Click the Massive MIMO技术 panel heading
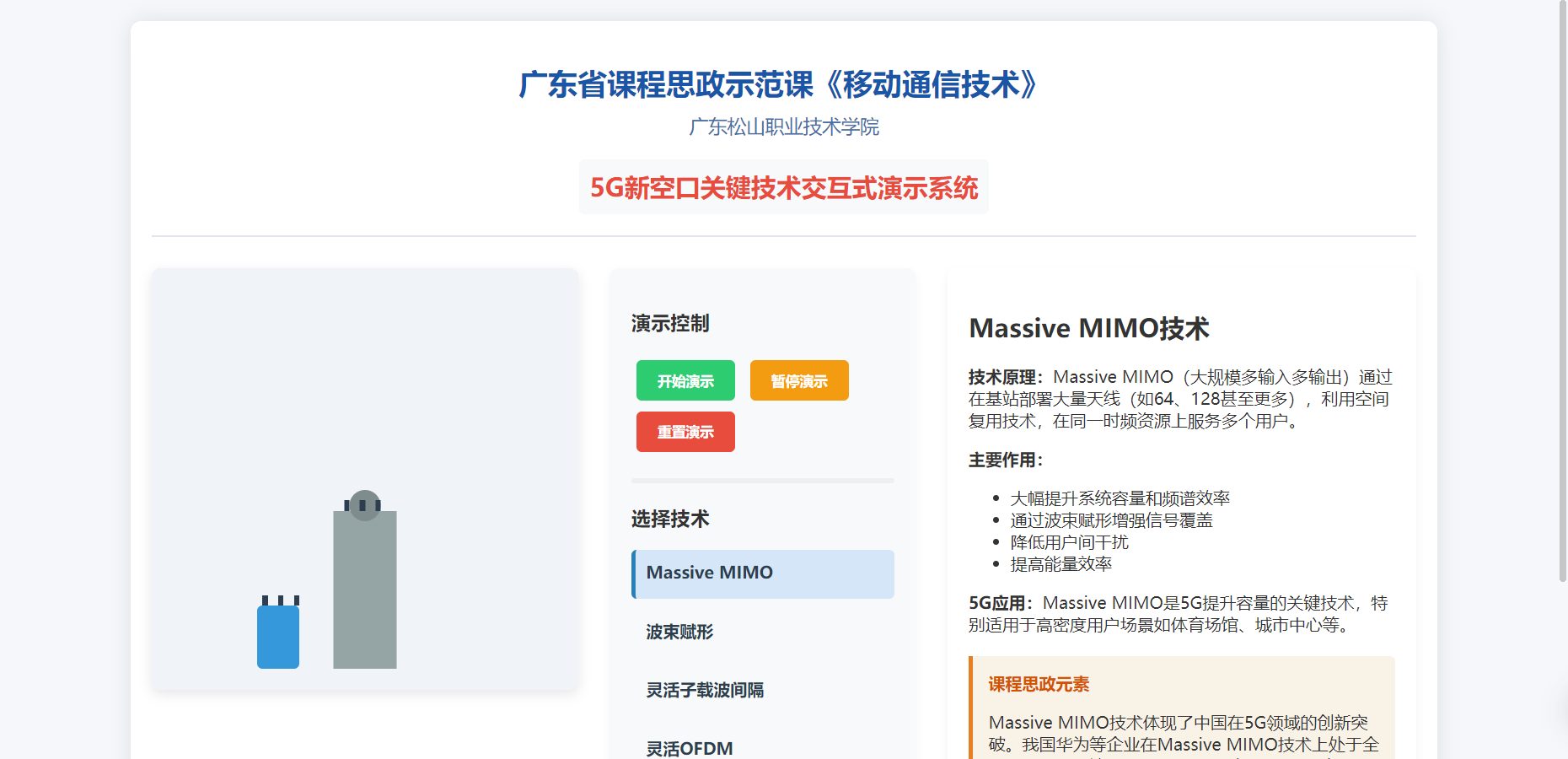This screenshot has width=1568, height=759. click(1088, 328)
